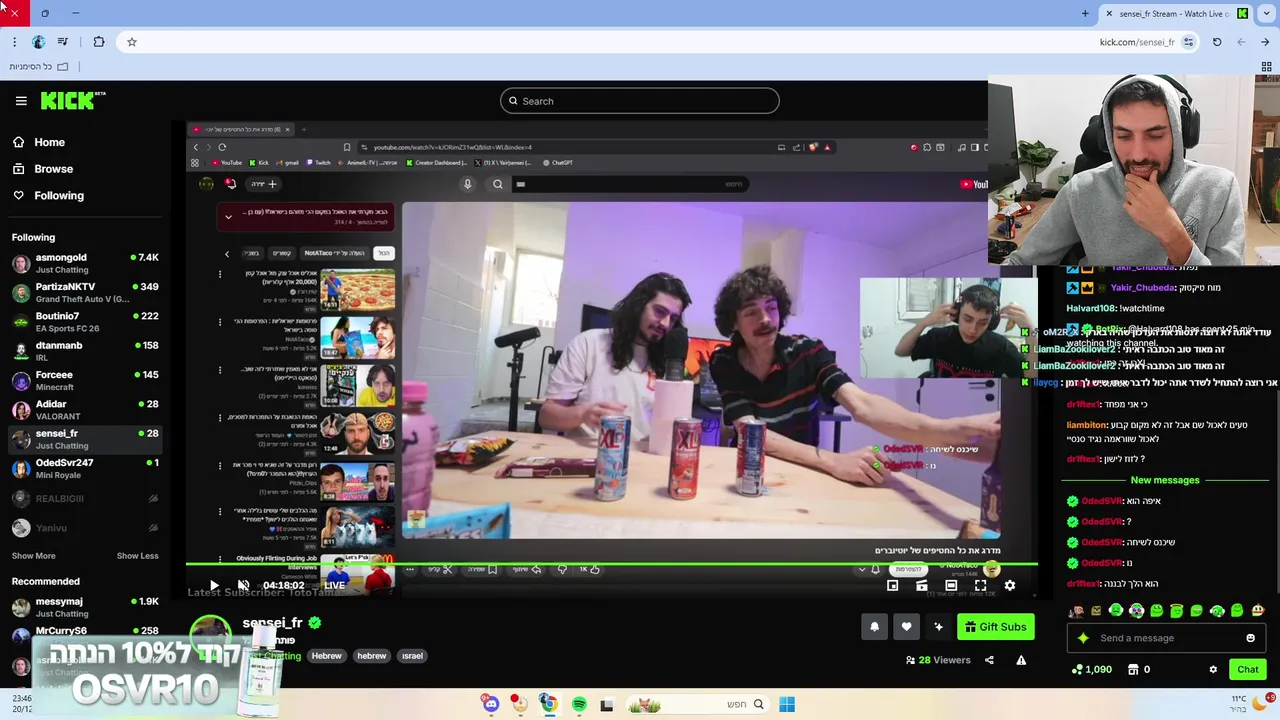Image resolution: width=1280 pixels, height=720 pixels.
Task: Open Discord from the taskbar
Action: point(490,705)
